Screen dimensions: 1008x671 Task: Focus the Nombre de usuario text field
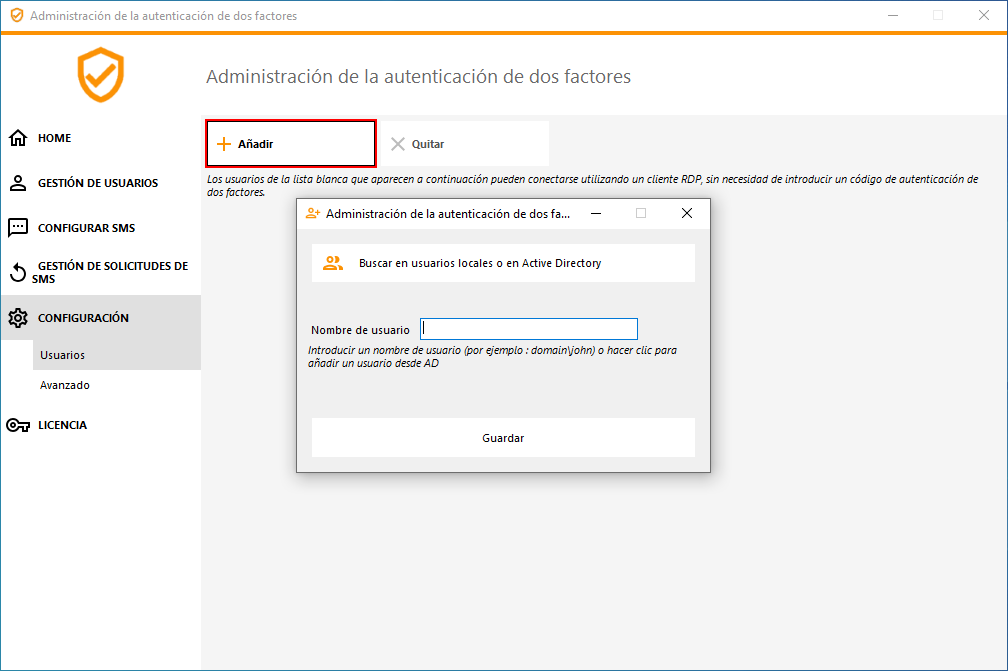click(528, 329)
